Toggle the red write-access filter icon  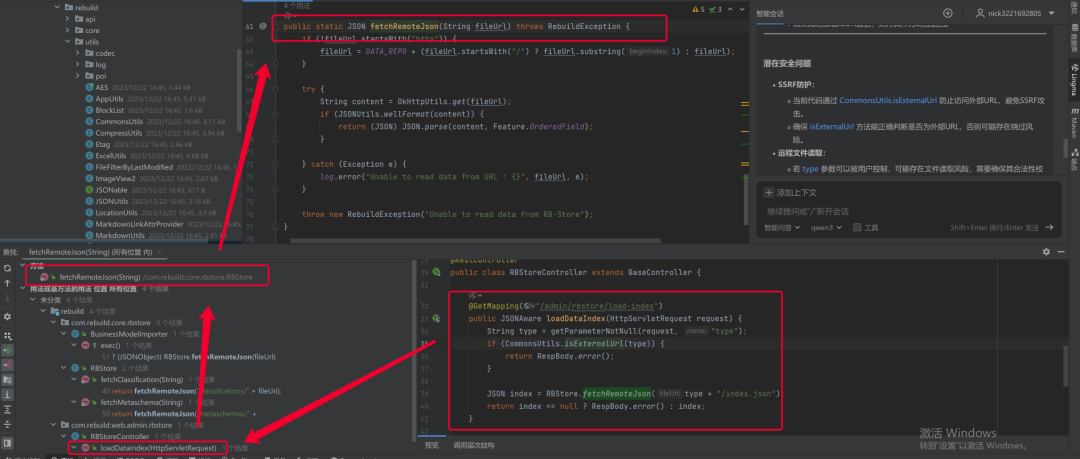coord(8,365)
